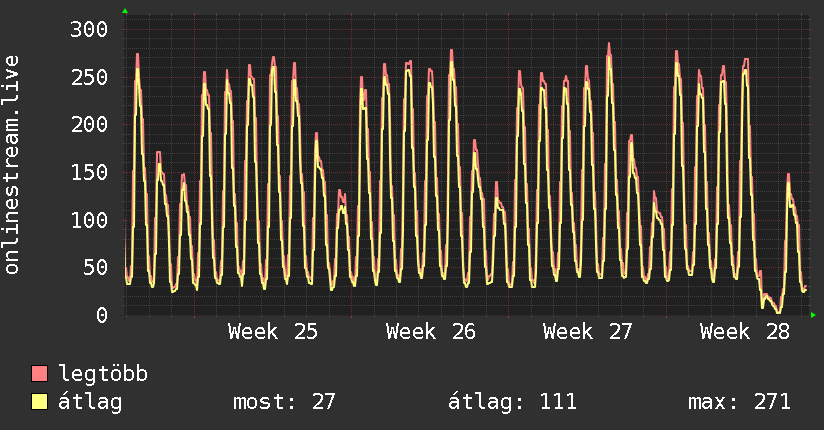Click the max: 271 statistic text
The height and width of the screenshot is (430, 824).
(x=739, y=402)
